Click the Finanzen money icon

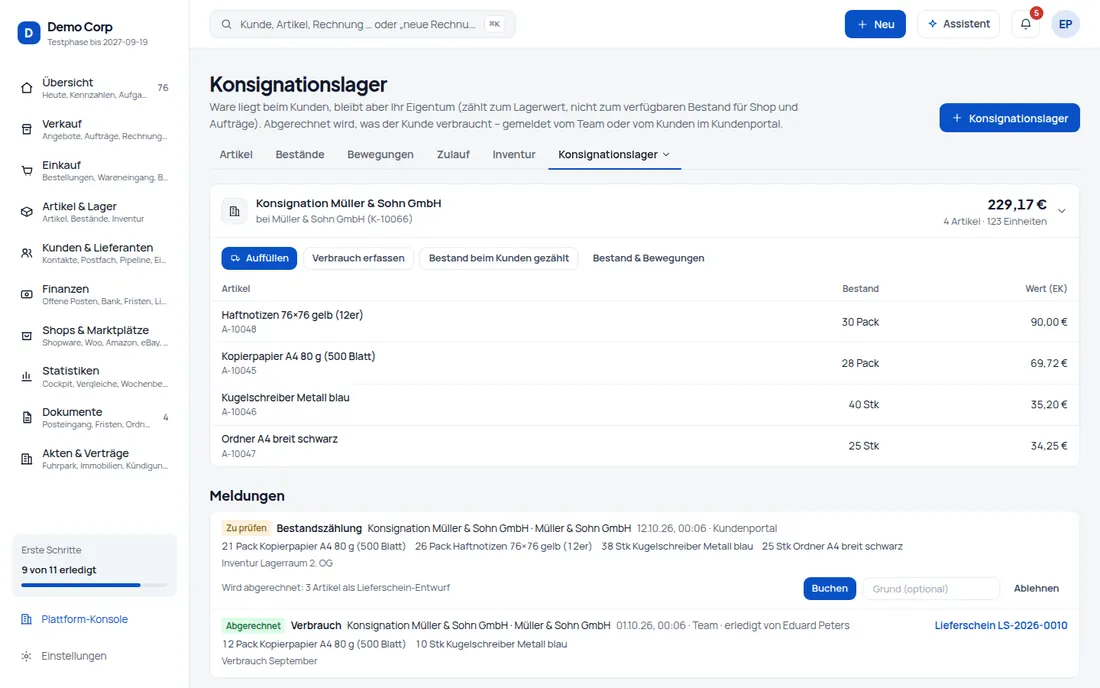pyautogui.click(x=27, y=295)
